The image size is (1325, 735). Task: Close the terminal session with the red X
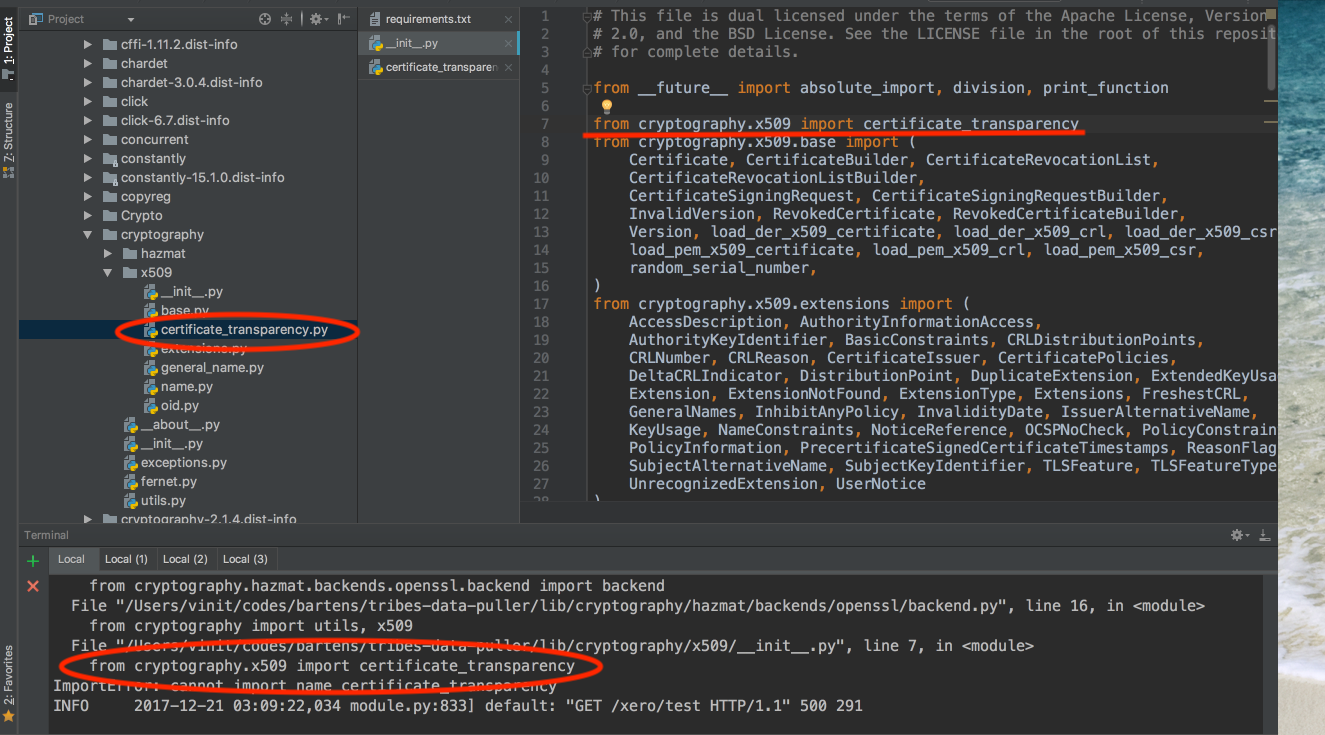33,586
